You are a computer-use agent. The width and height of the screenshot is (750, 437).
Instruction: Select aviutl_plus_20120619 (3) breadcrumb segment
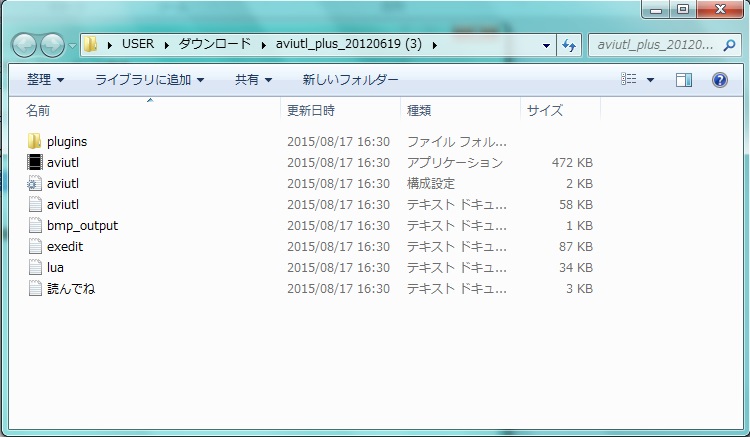click(349, 44)
